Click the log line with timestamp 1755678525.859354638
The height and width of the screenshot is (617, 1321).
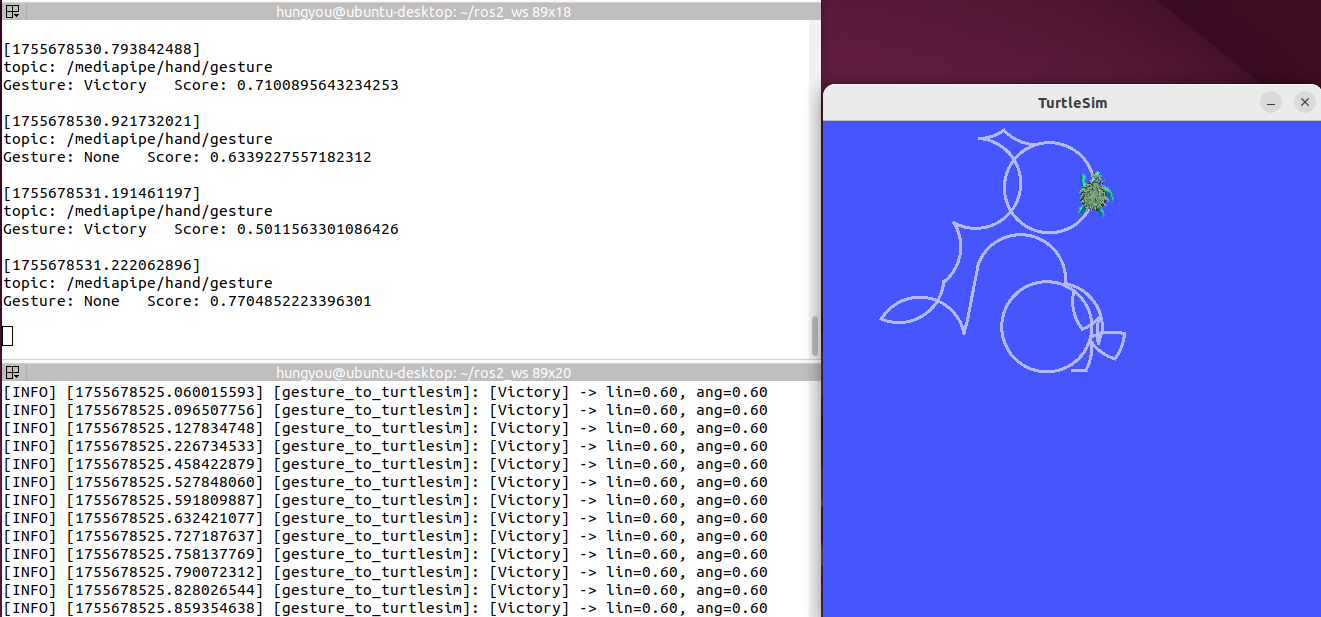[386, 608]
